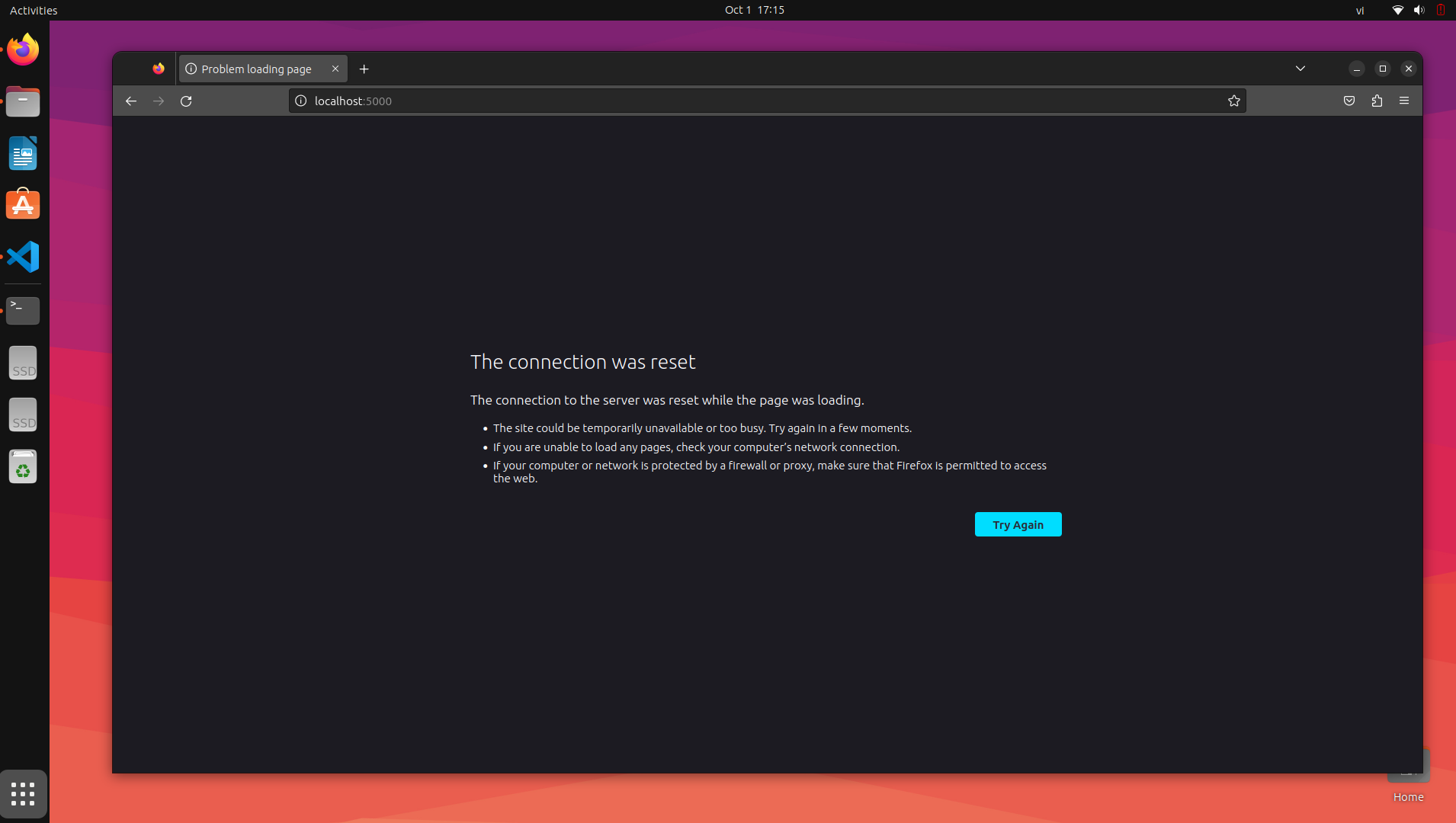This screenshot has width=1456, height=823.
Task: Open a new tab with plus button
Action: (x=364, y=69)
